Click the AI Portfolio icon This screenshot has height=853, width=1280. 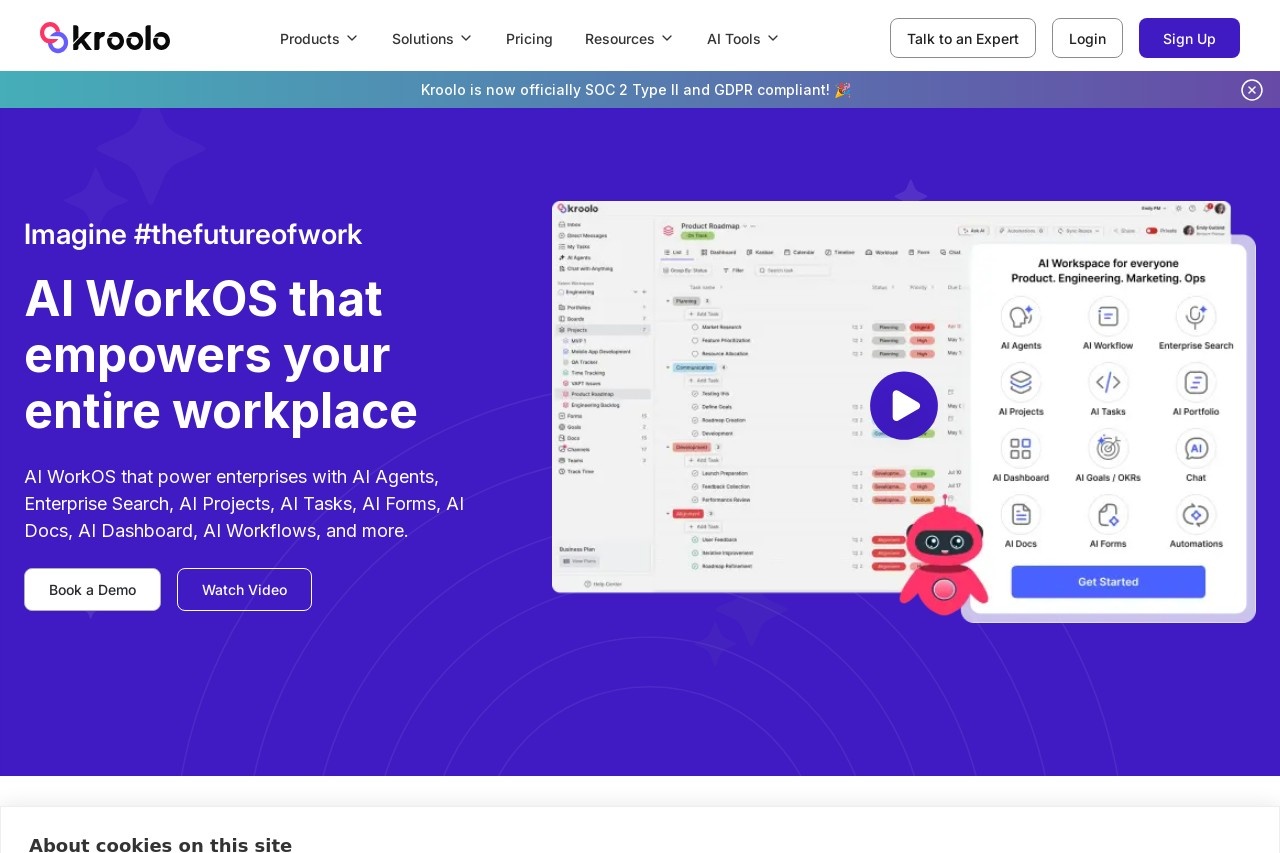tap(1196, 383)
